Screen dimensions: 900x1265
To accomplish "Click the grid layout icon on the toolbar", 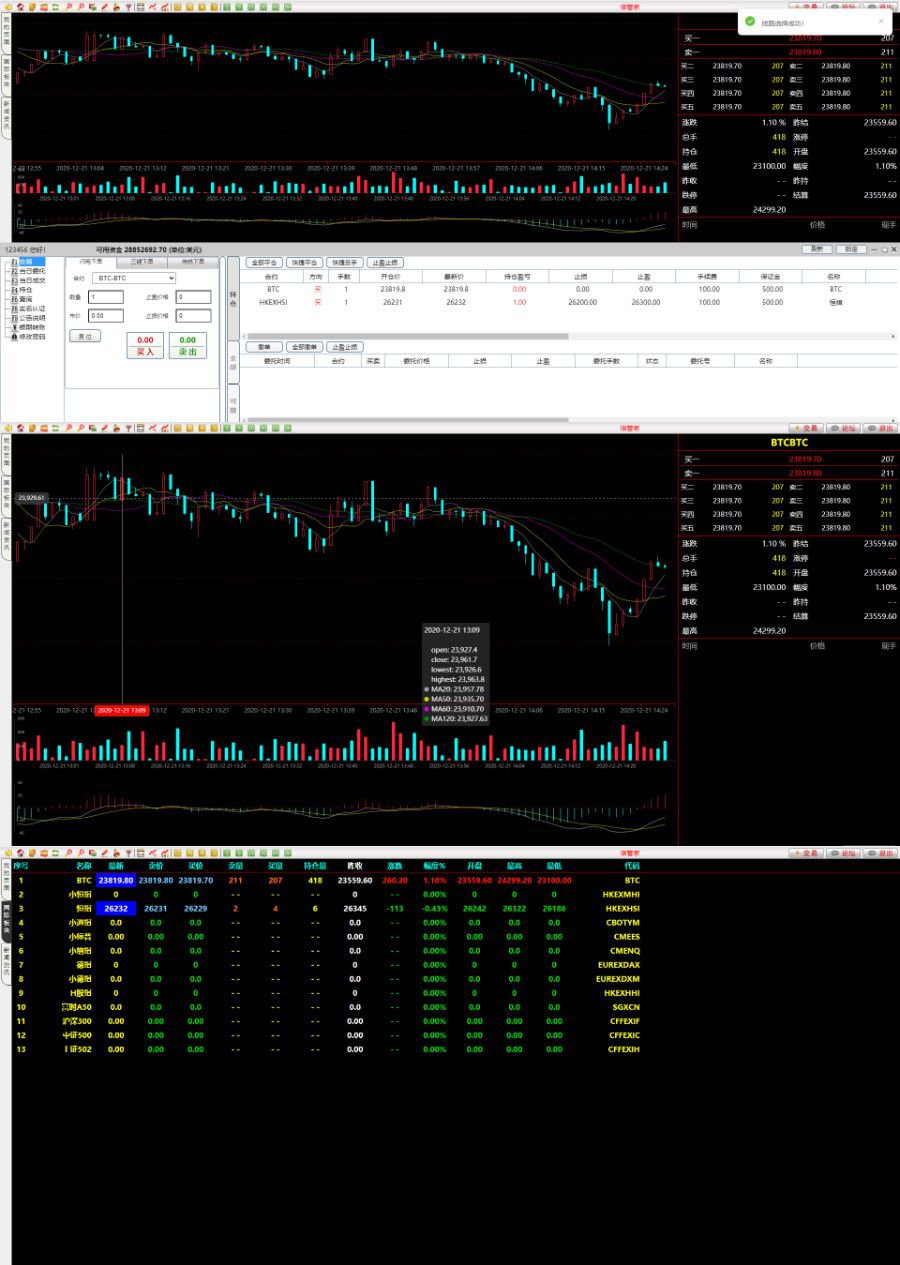I will pos(140,6).
